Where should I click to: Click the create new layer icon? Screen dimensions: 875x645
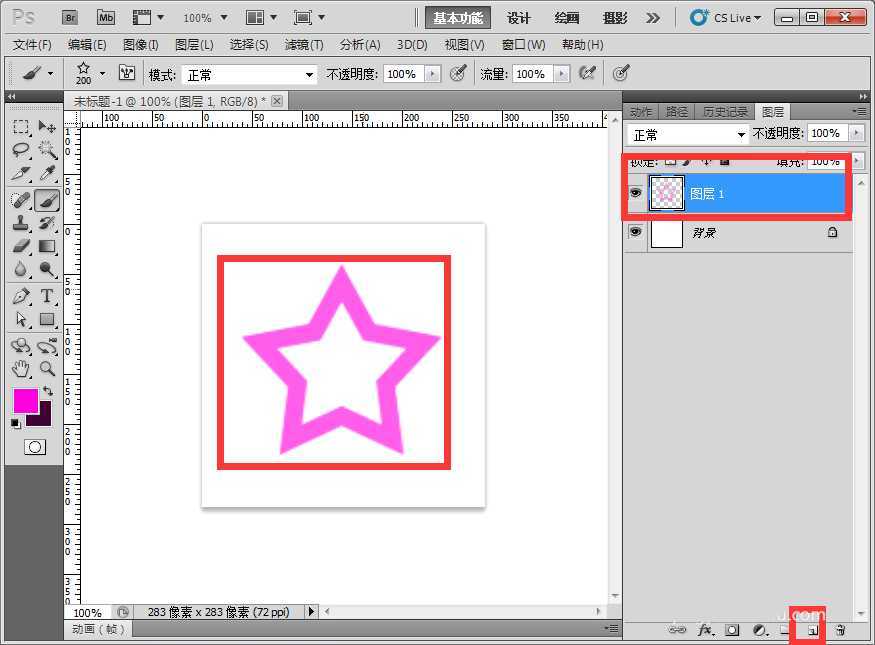pos(812,630)
